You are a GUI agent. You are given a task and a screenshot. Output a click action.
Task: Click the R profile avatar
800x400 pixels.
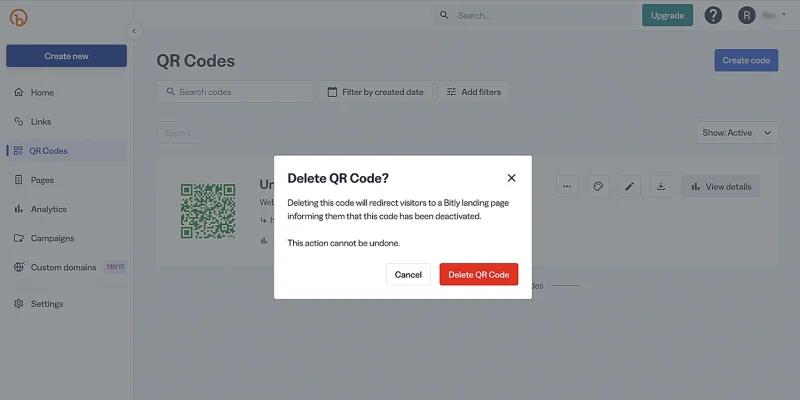[x=746, y=15]
